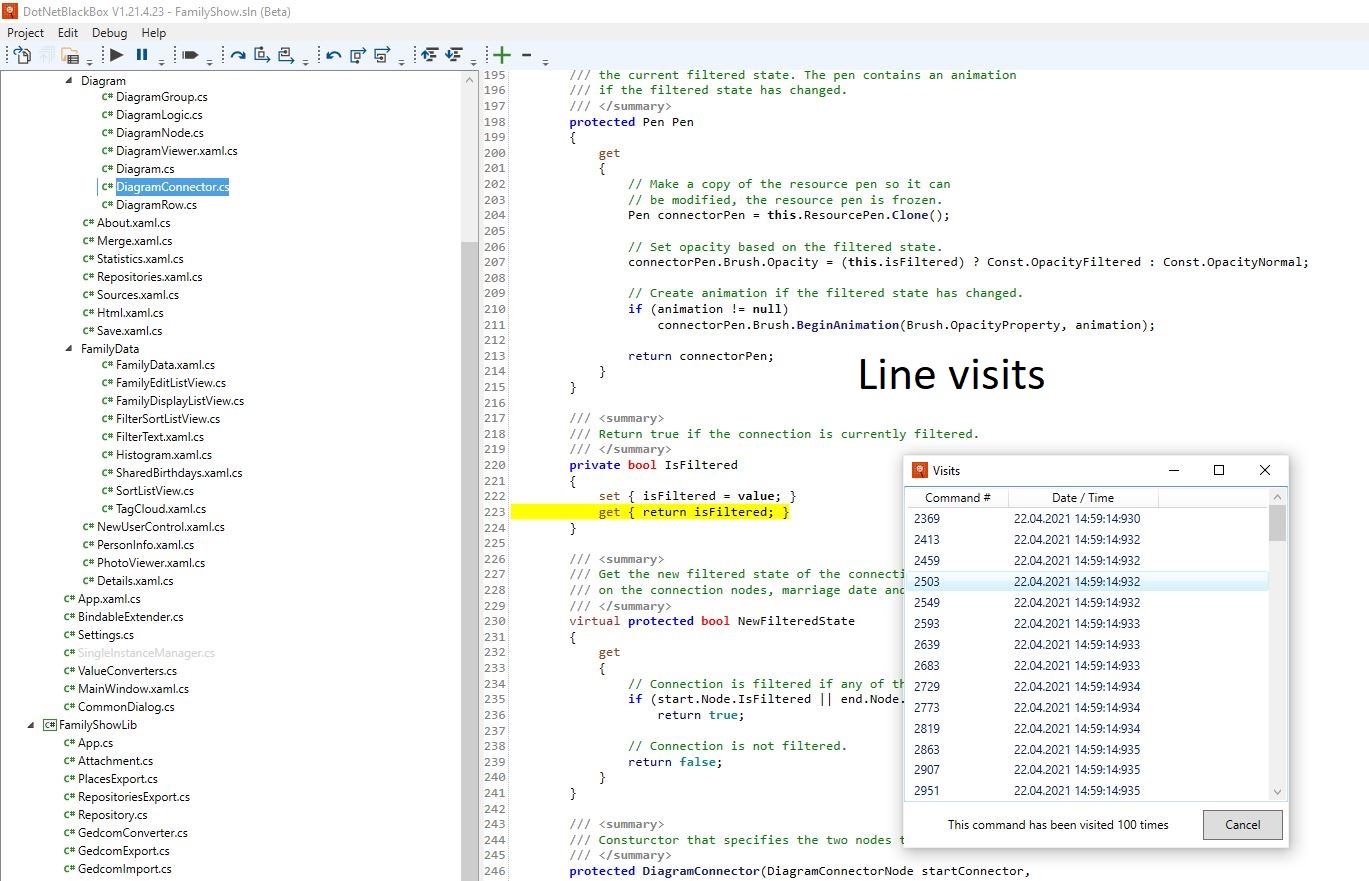Select DiagramNode.cs in tree
This screenshot has height=881, width=1369.
click(159, 133)
